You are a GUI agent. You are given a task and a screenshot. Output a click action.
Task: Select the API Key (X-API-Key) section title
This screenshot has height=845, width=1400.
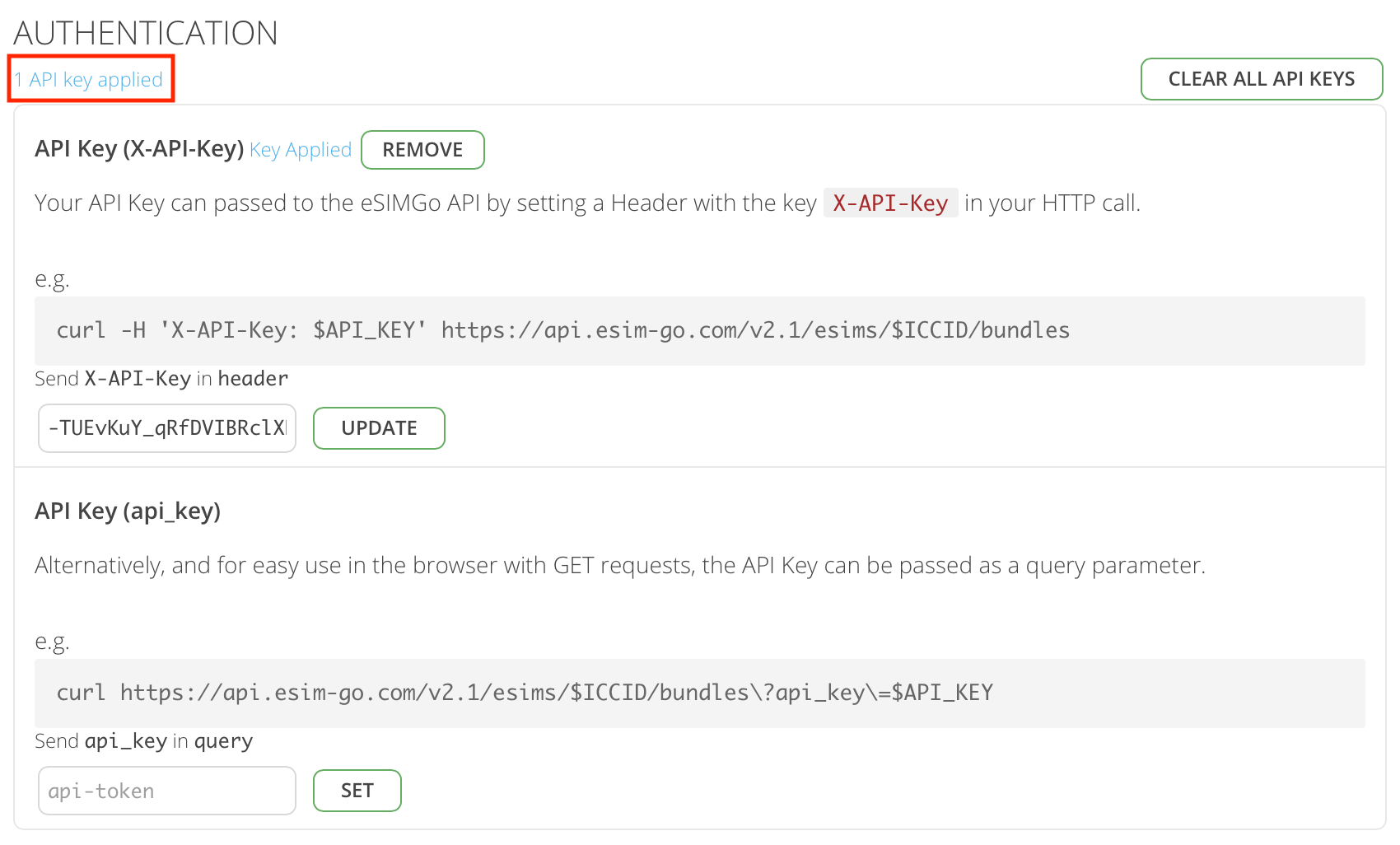click(139, 149)
